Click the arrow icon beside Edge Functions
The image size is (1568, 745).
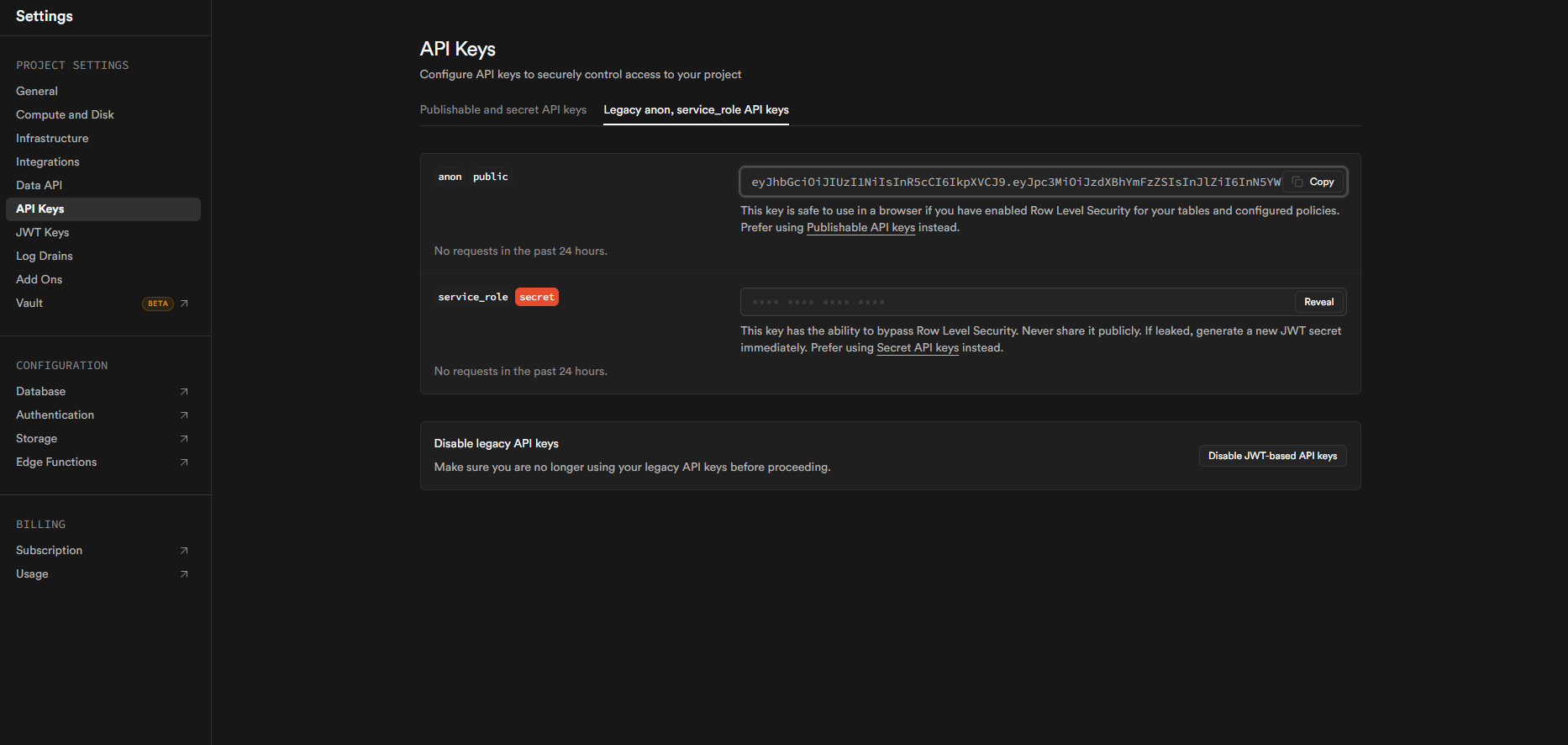184,462
